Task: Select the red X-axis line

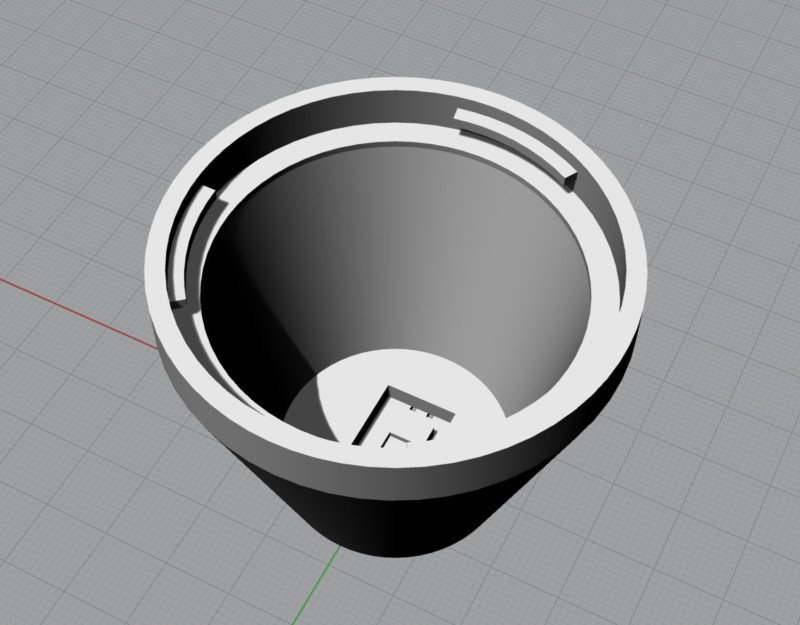Action: pyautogui.click(x=78, y=314)
